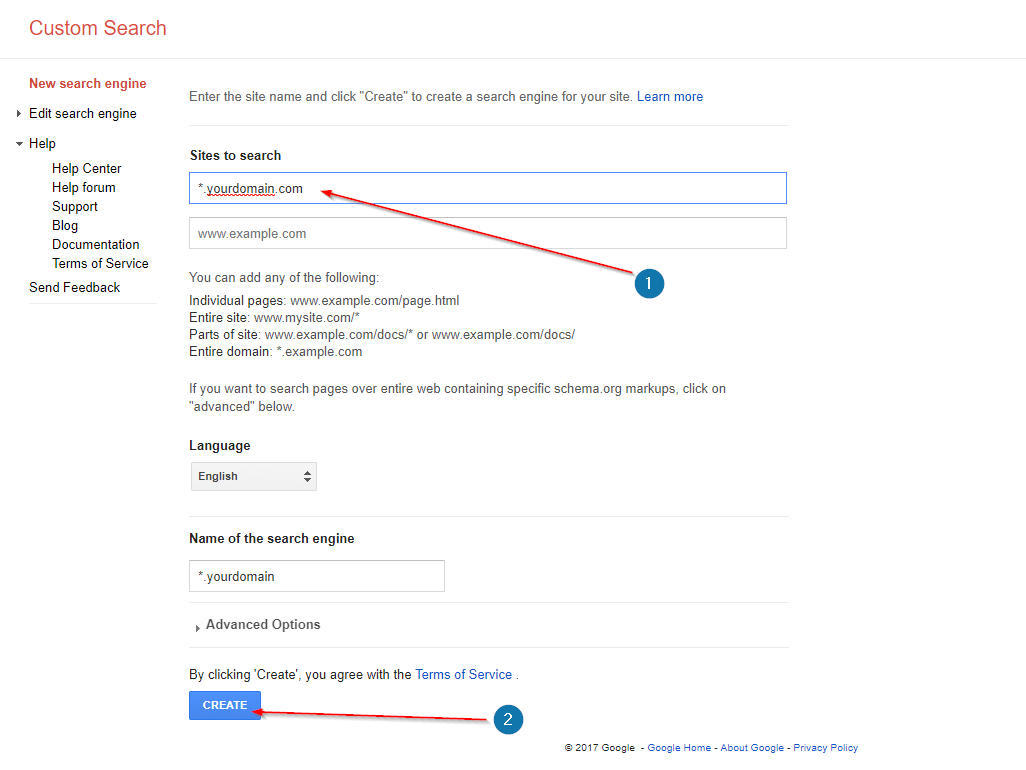1026x770 pixels.
Task: Open Support in Help menu
Action: pos(75,207)
